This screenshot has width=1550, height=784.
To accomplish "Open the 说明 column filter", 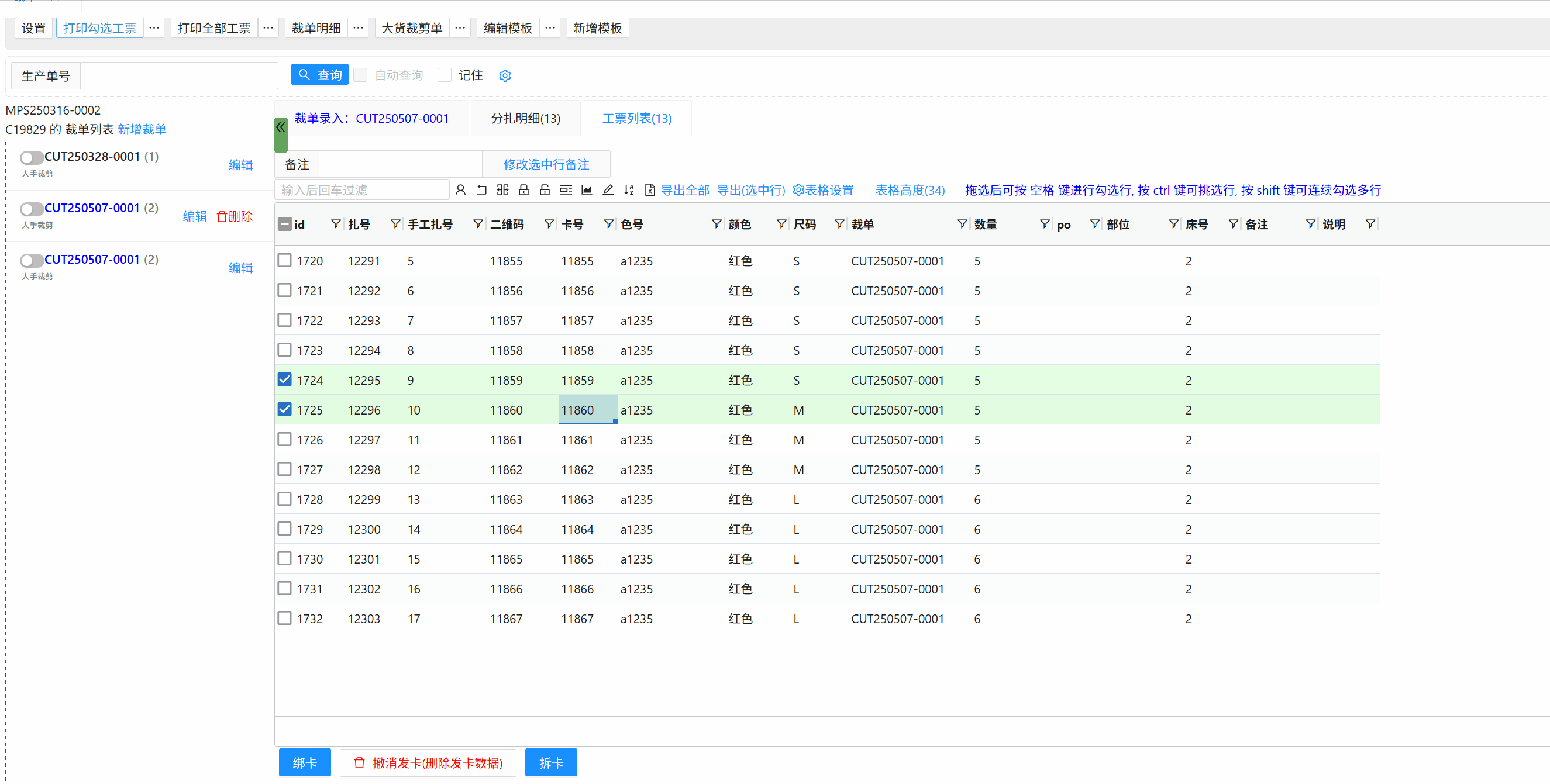I will (1370, 225).
